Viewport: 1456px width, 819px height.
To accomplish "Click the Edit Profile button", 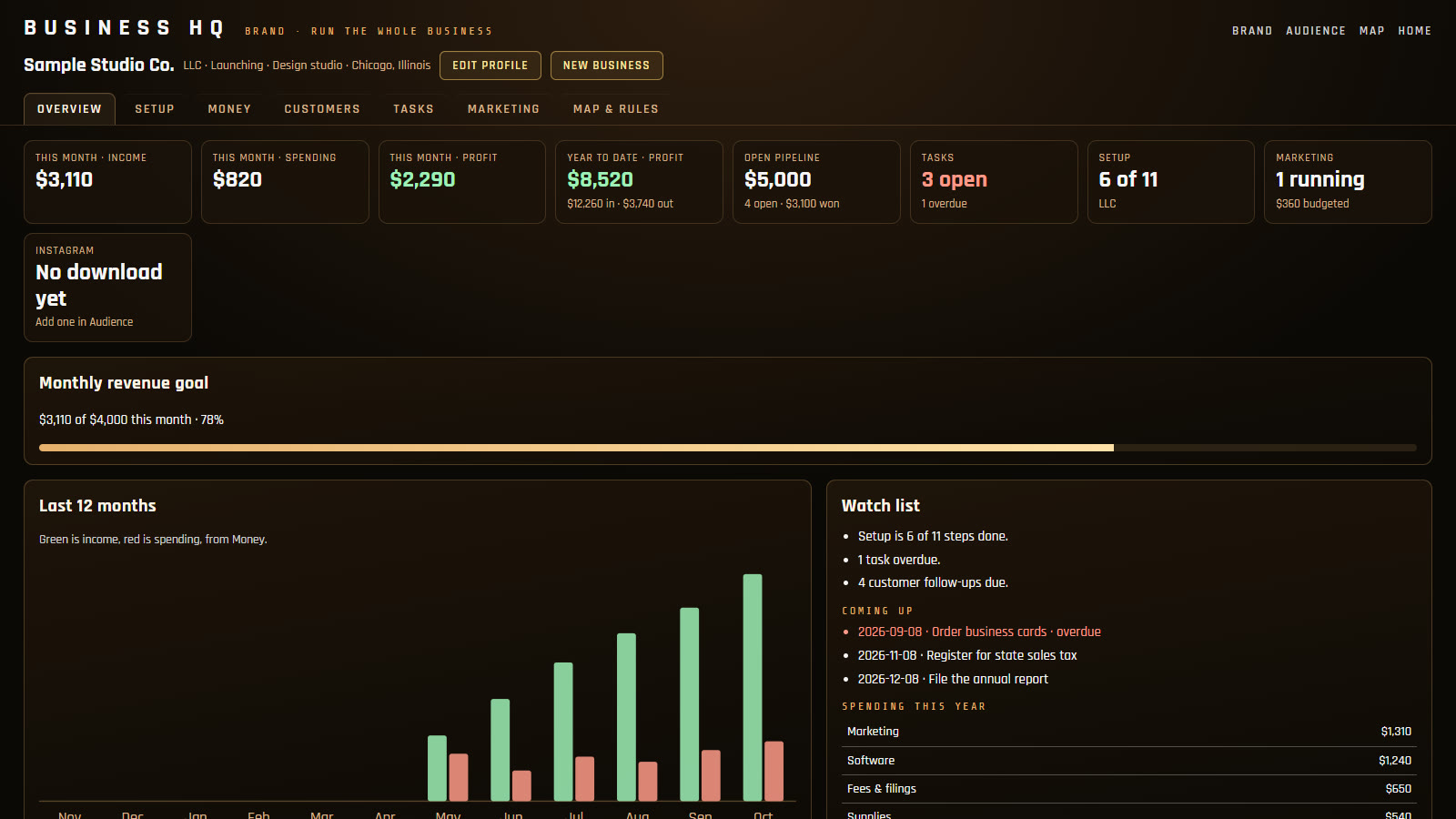I will click(490, 66).
